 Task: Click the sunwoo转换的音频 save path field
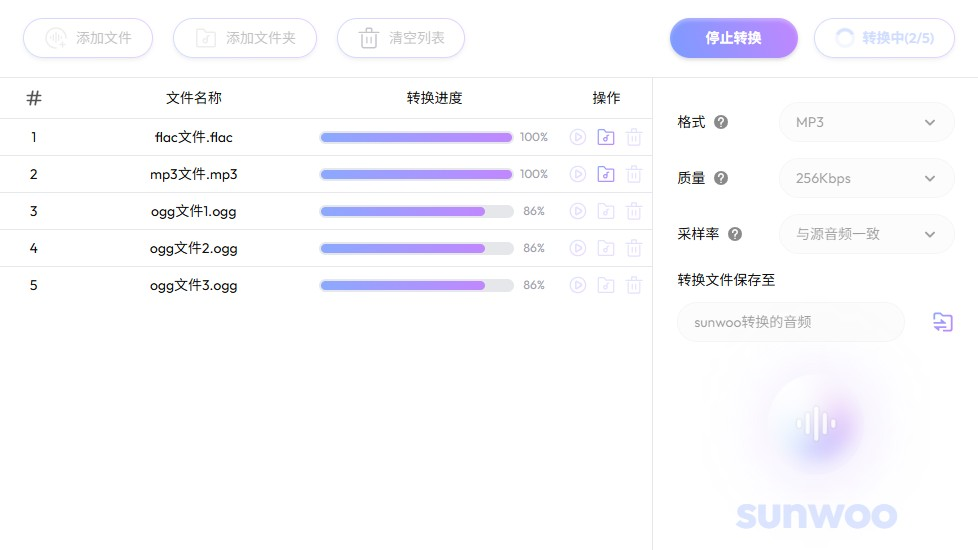point(790,322)
